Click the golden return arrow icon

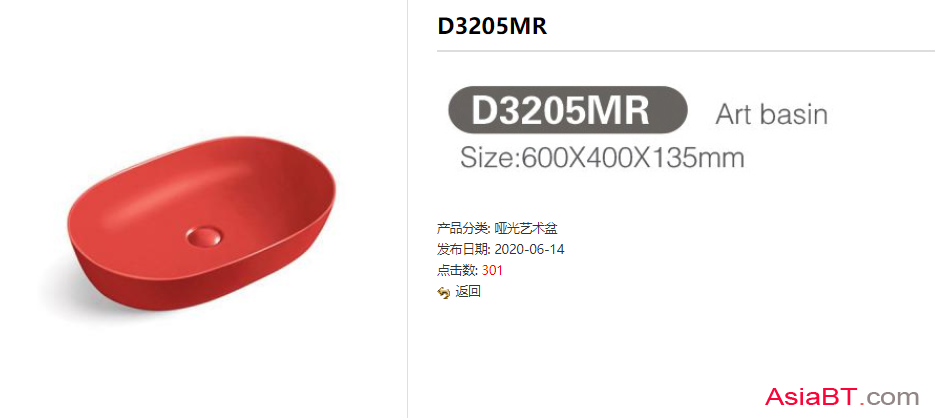(443, 293)
